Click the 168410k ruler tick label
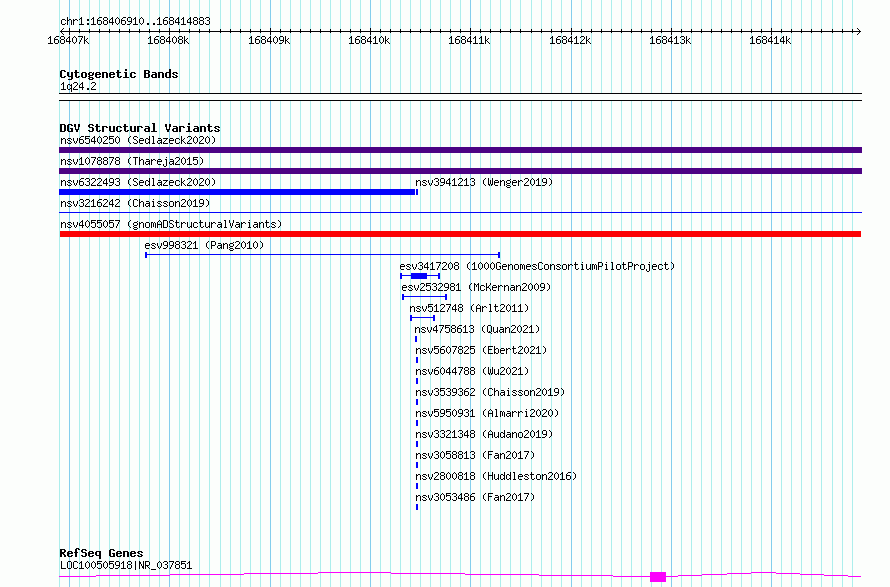890x587 pixels. click(x=369, y=40)
